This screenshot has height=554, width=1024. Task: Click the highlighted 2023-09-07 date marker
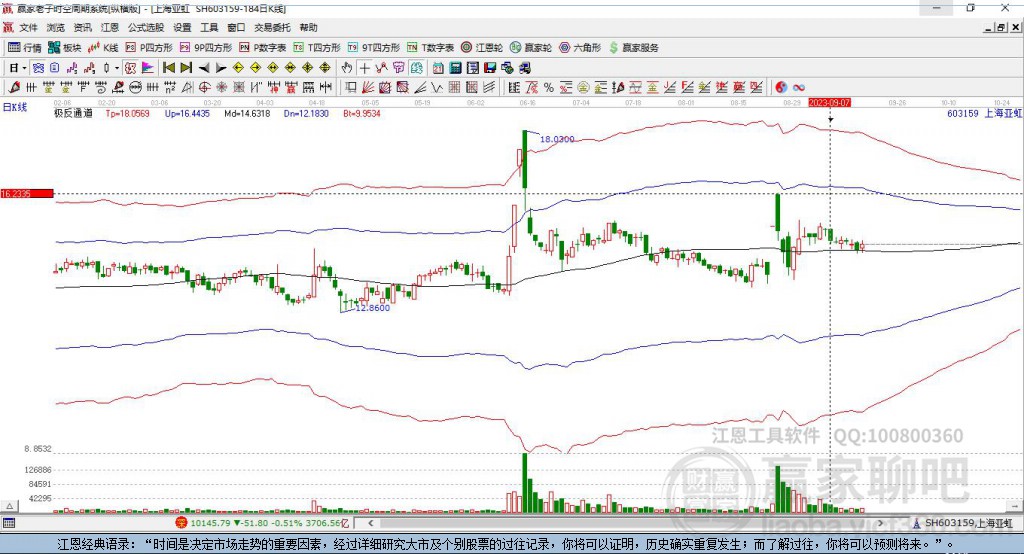coord(829,103)
